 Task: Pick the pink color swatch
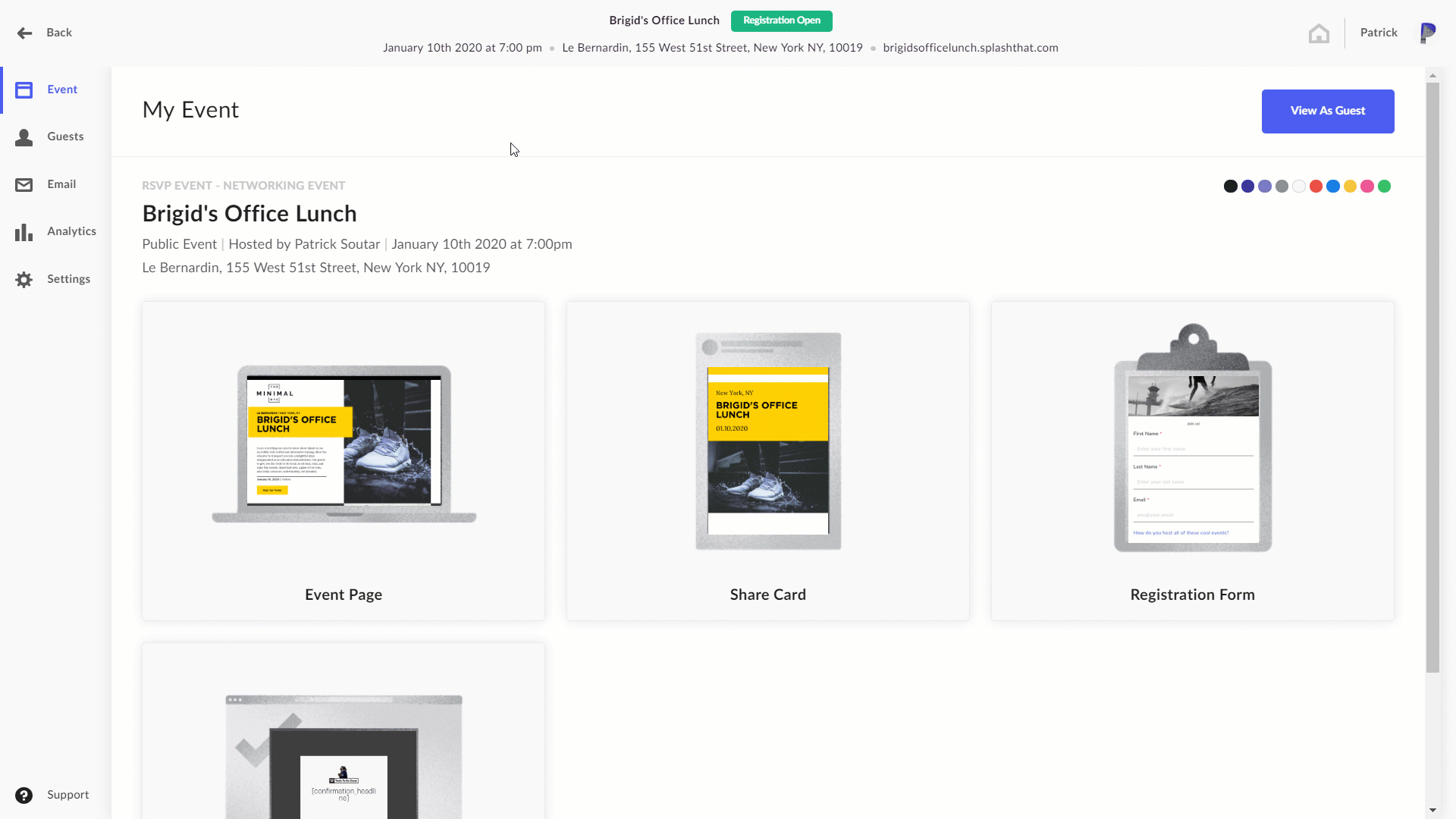click(x=1367, y=187)
